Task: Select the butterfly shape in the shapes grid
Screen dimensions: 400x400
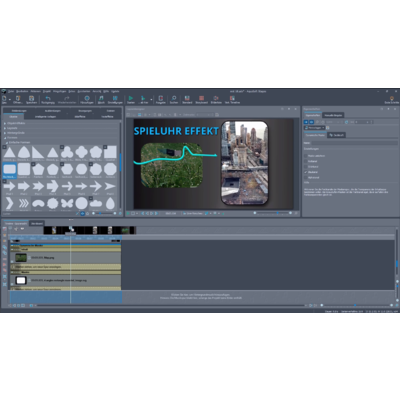Action: tap(67, 203)
